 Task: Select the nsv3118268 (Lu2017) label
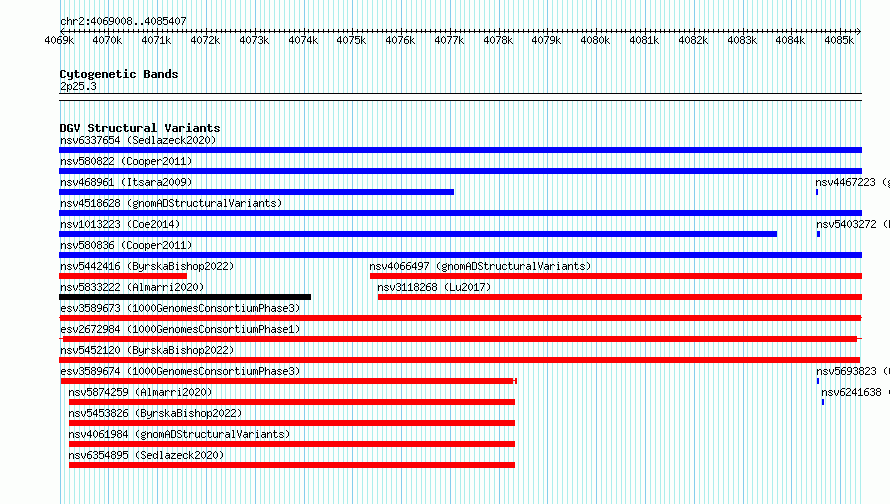click(x=434, y=287)
